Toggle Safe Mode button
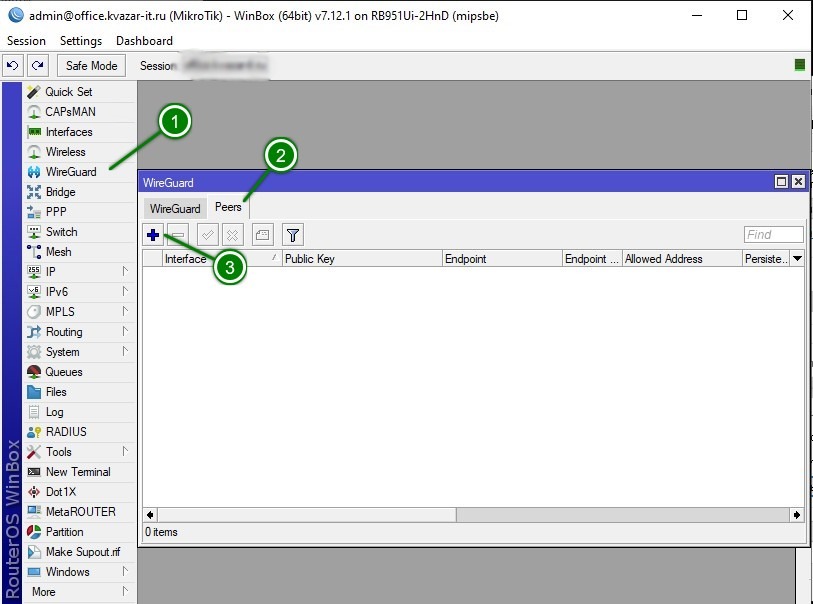This screenshot has height=604, width=813. (91, 66)
